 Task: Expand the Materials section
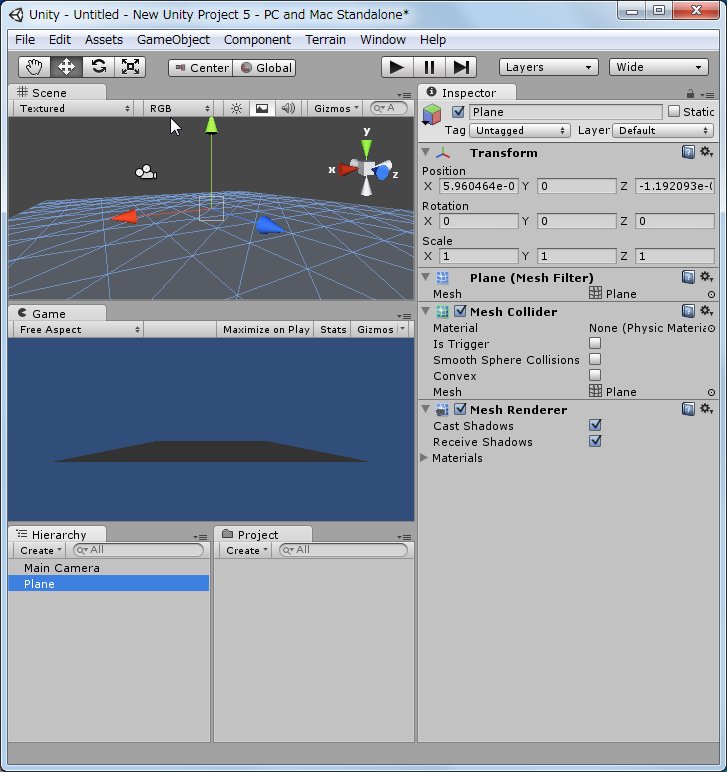[x=425, y=458]
